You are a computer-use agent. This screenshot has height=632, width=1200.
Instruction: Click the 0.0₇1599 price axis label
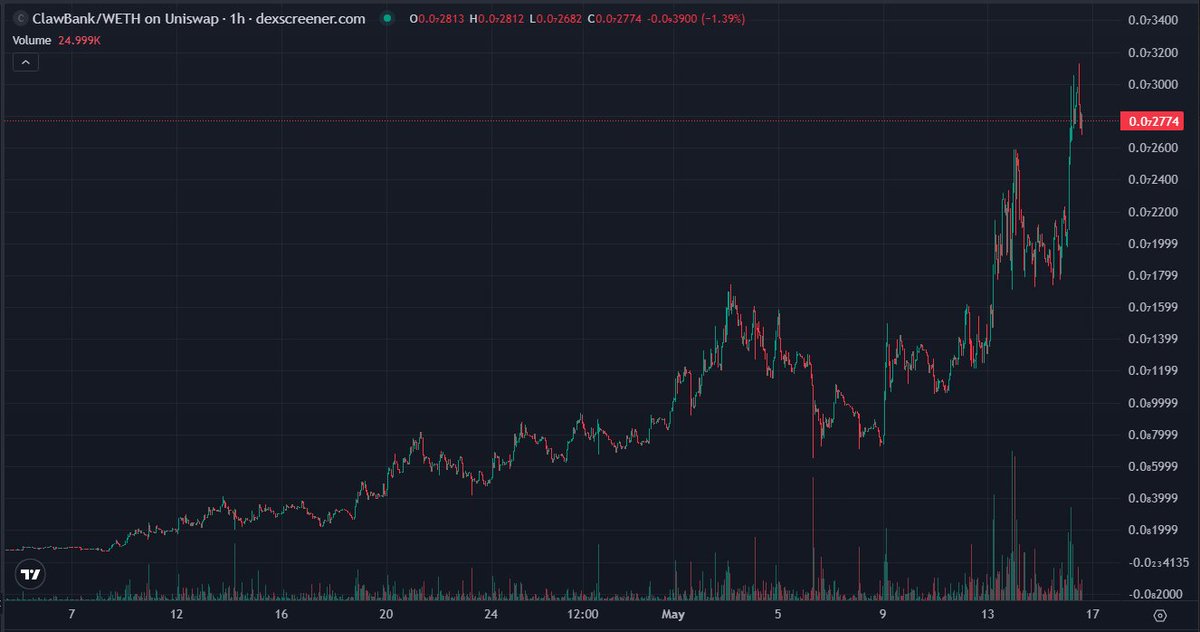[x=1155, y=308]
